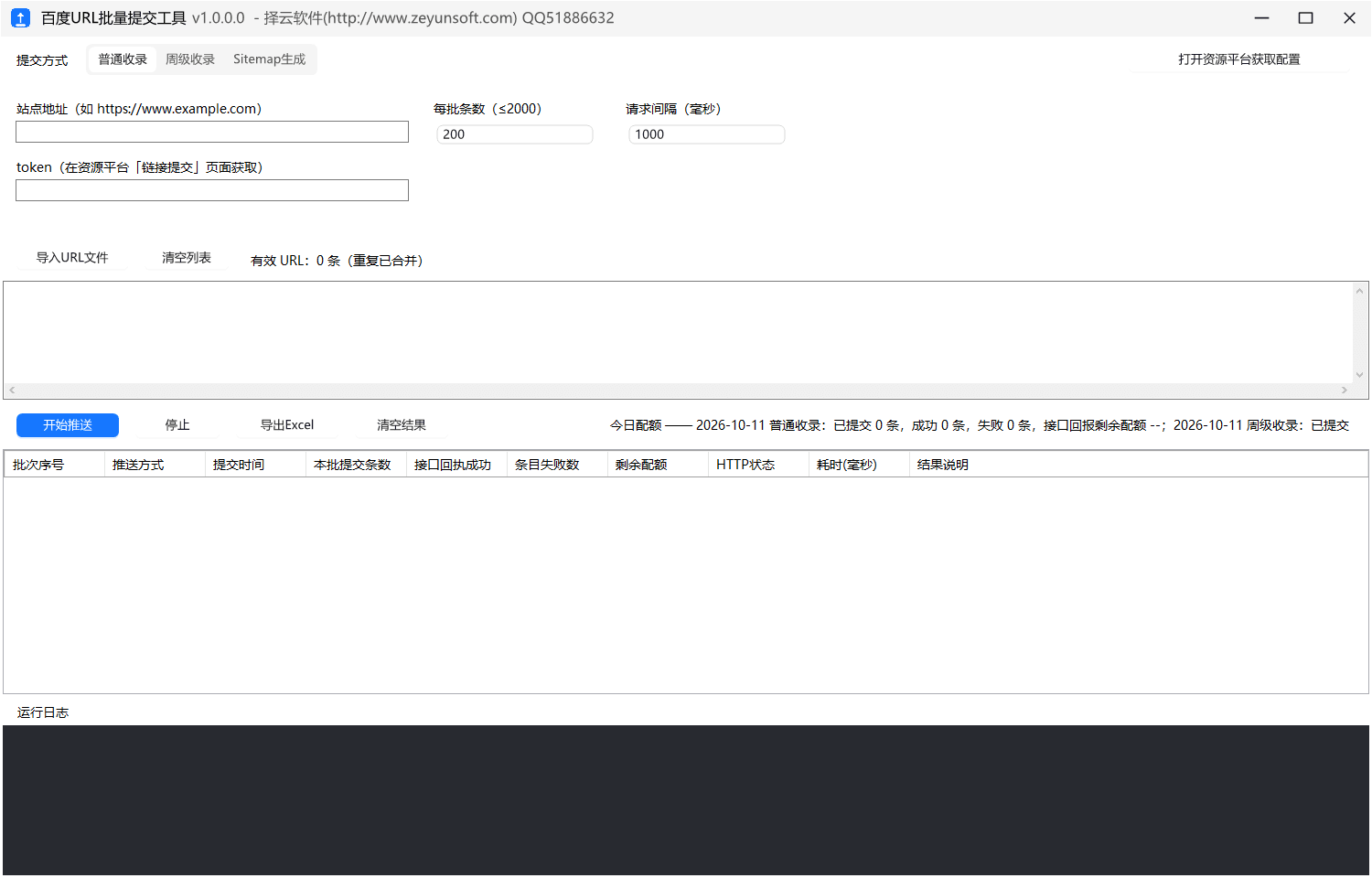Screen dimensions: 1372x878
Task: Click the URL list scroll-left arrow
Action: click(12, 391)
